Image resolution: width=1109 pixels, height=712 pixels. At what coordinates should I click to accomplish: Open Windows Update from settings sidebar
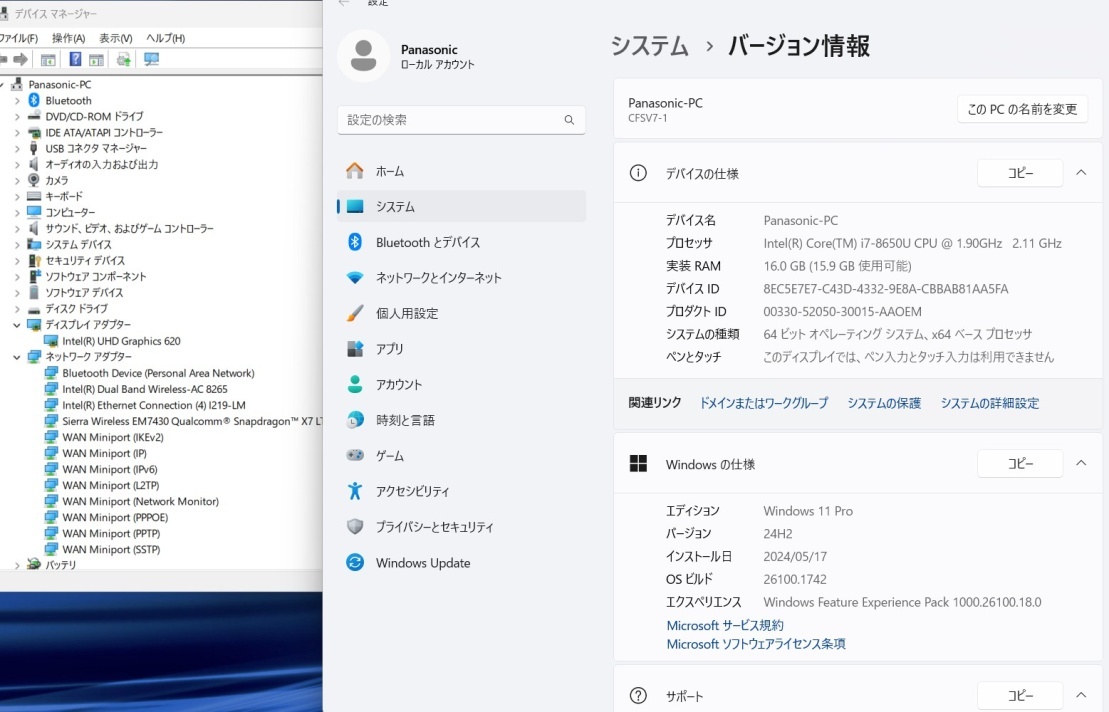coord(422,563)
